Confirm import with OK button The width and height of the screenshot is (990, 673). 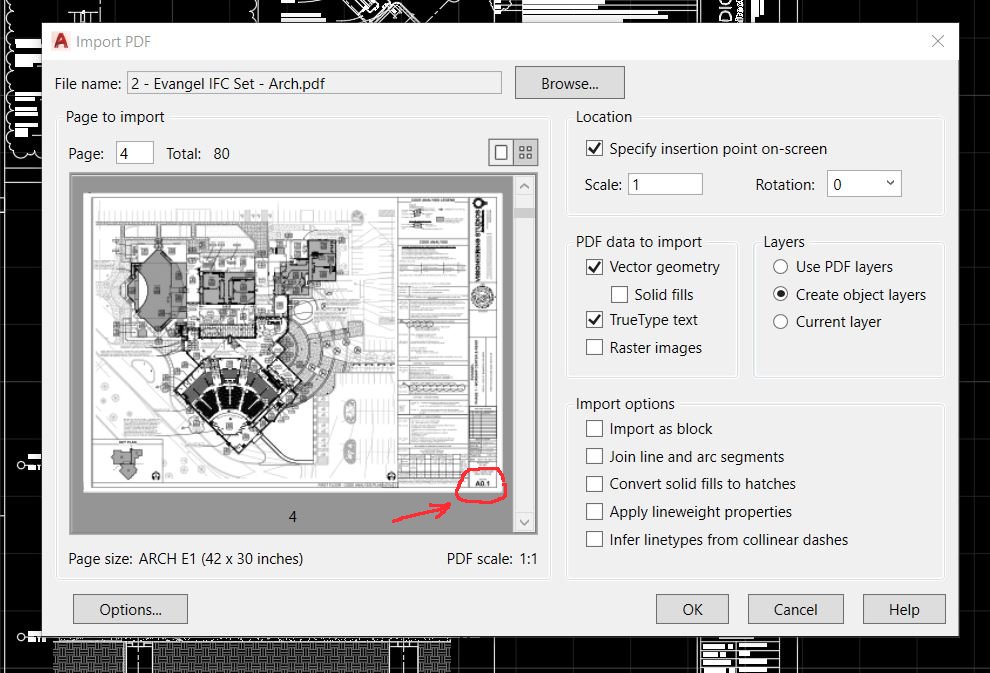(692, 609)
